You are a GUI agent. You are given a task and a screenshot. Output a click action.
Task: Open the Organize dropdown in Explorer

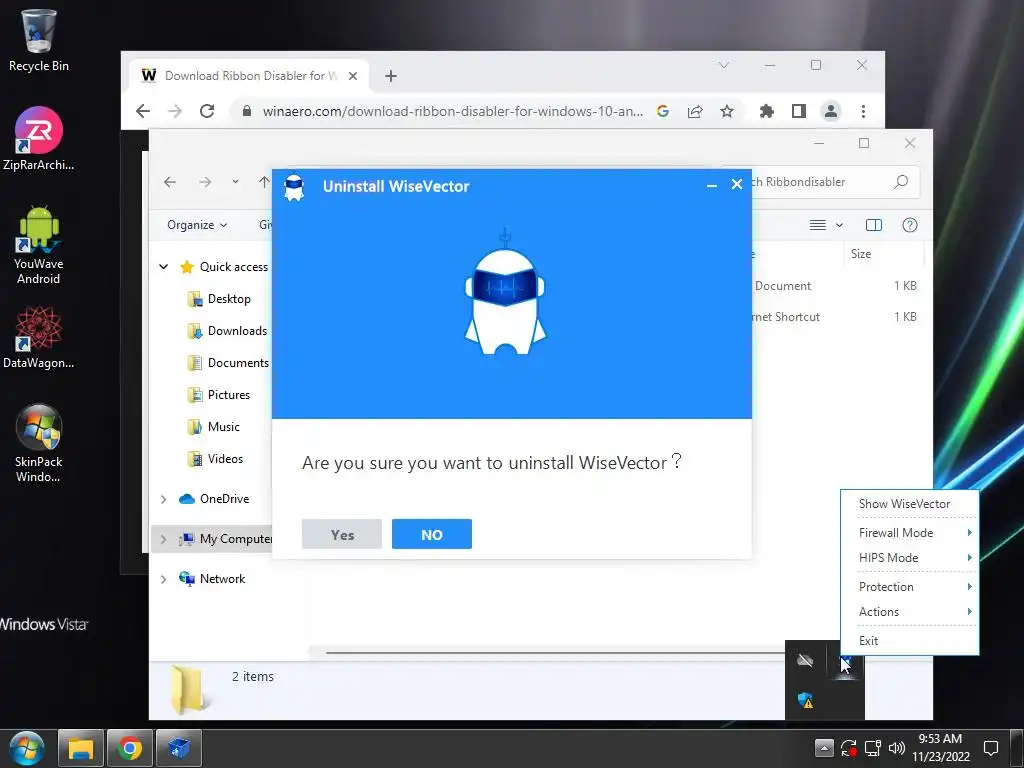(x=197, y=225)
